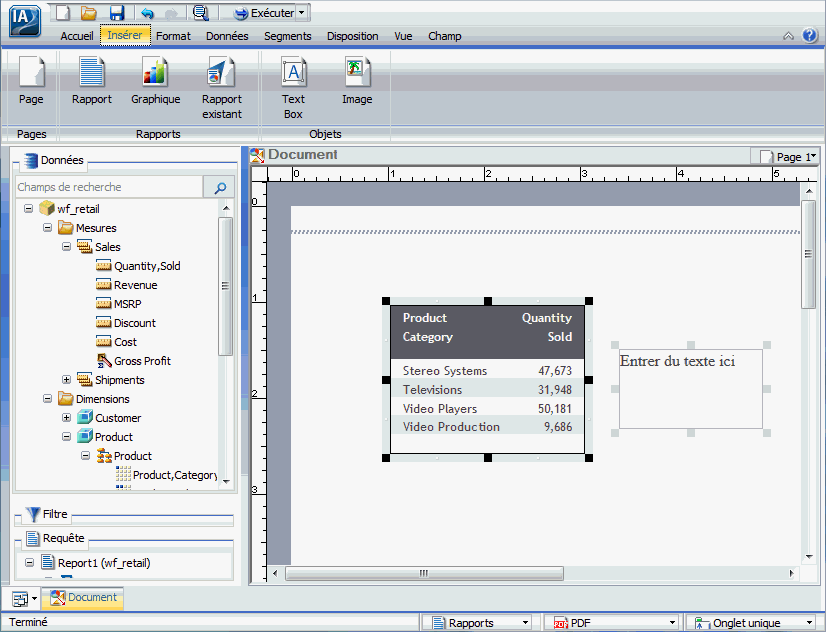Click the field search magnifier button
Viewport: 826px width, 632px height.
219,187
